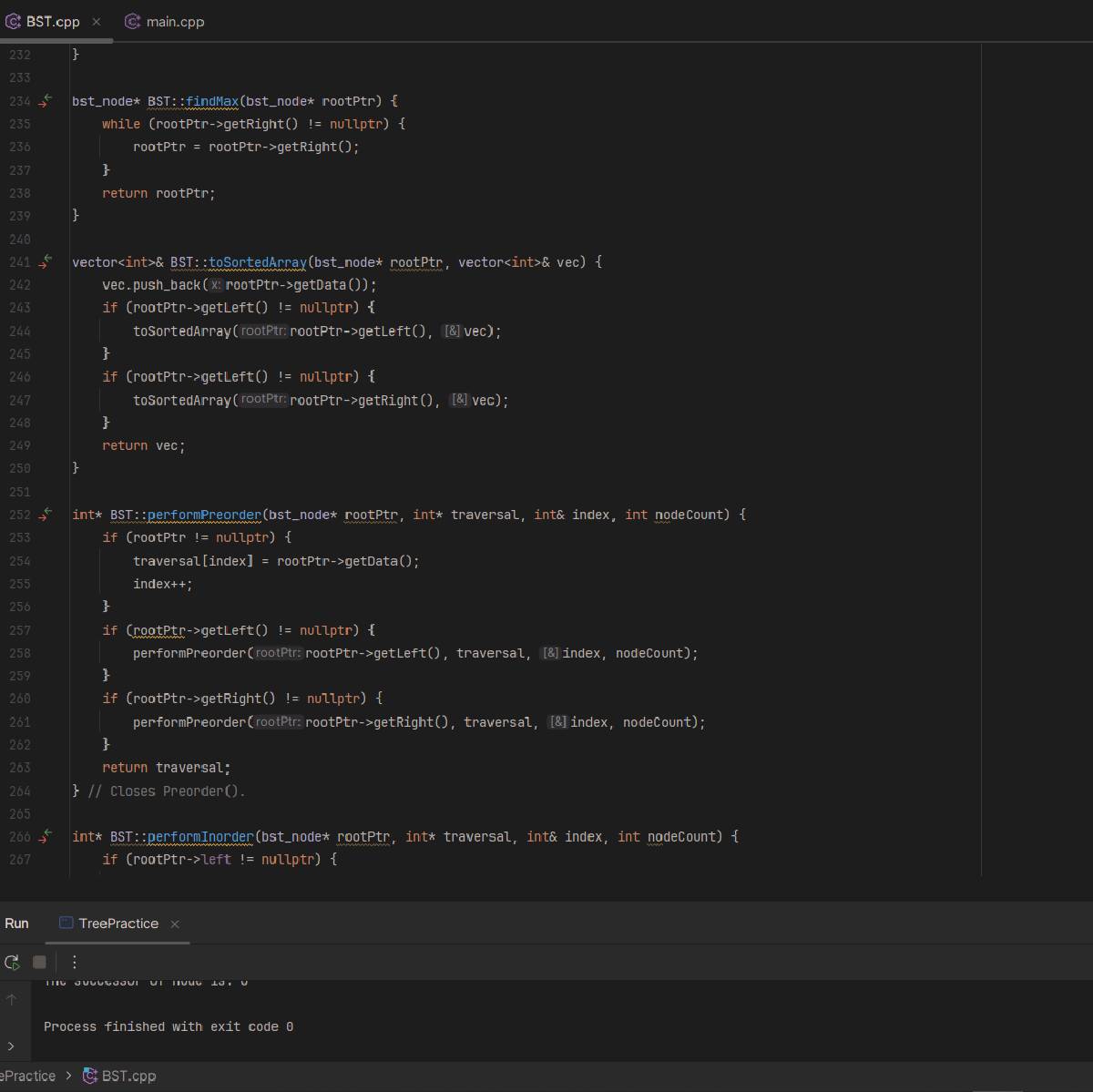
Task: Click the Rerun TreePractice icon
Action: [x=12, y=962]
